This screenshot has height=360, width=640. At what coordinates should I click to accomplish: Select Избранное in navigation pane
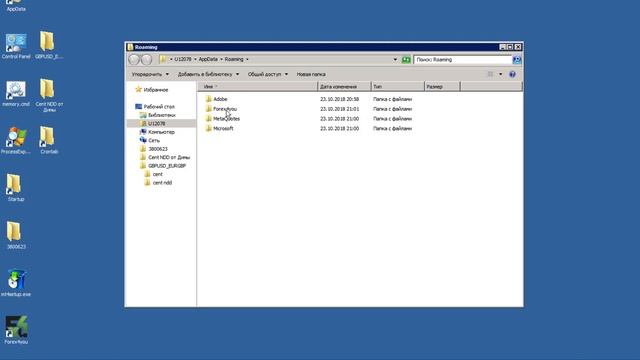point(151,89)
